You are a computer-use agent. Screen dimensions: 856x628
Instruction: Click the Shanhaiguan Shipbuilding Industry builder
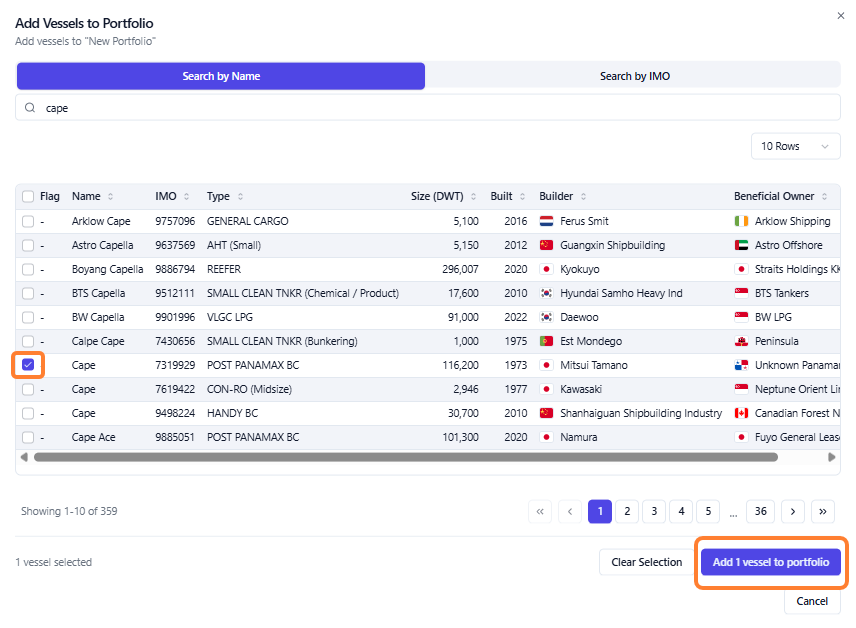click(x=641, y=413)
